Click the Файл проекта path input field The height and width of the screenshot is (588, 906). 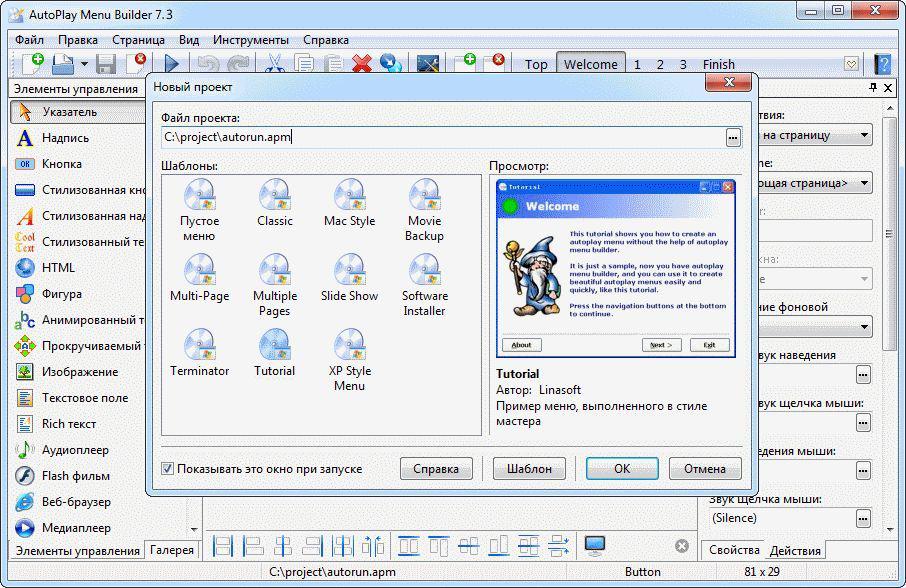(443, 137)
